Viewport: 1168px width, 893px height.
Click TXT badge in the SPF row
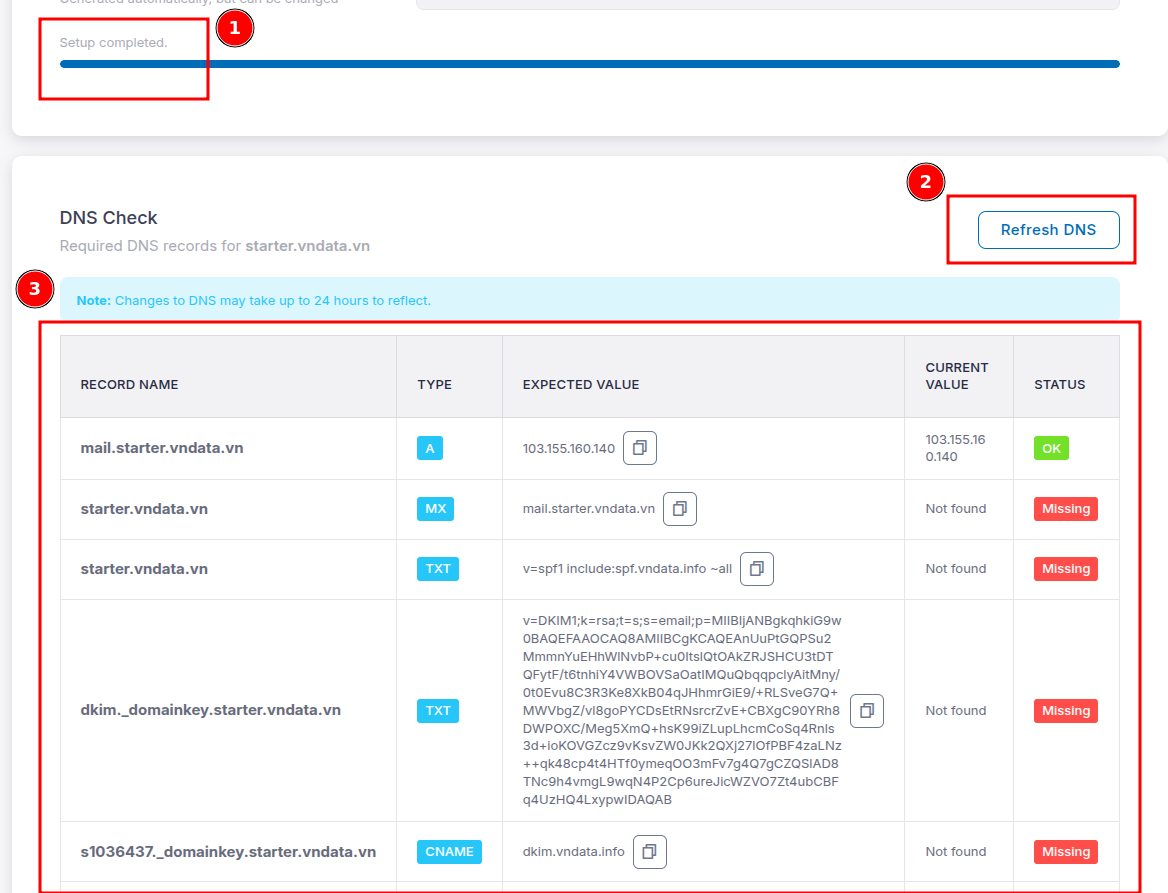437,569
